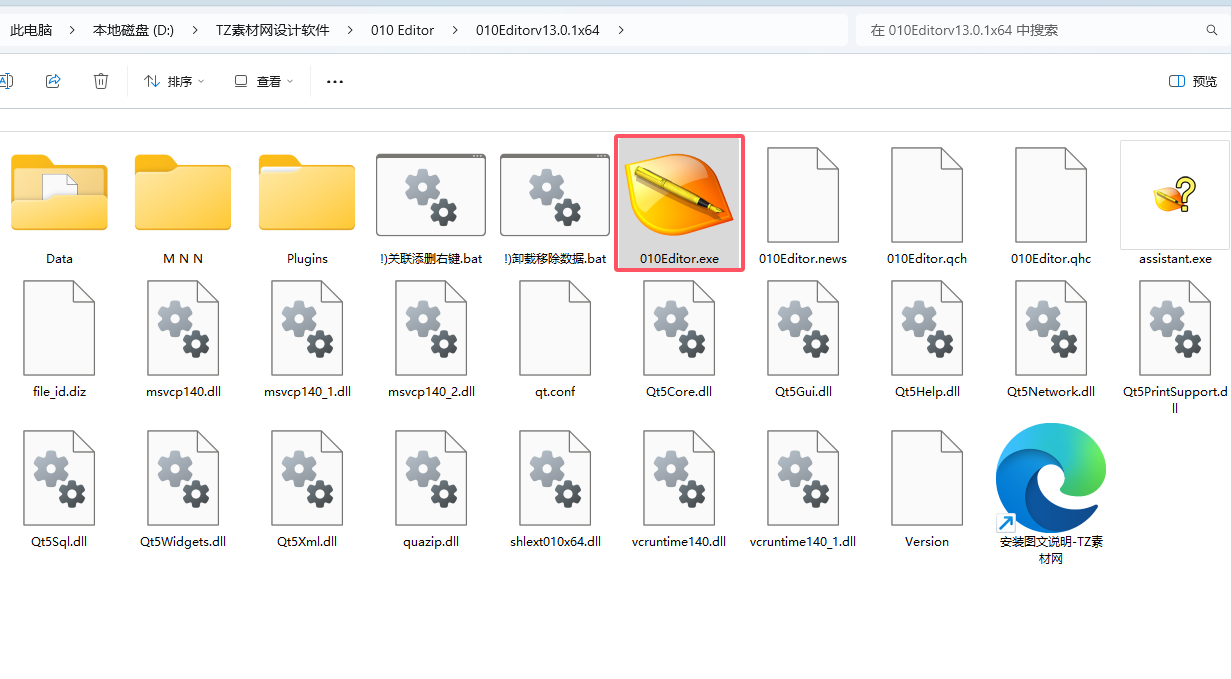This screenshot has width=1231, height=679.
Task: Select the Version file icon
Action: coord(927,477)
